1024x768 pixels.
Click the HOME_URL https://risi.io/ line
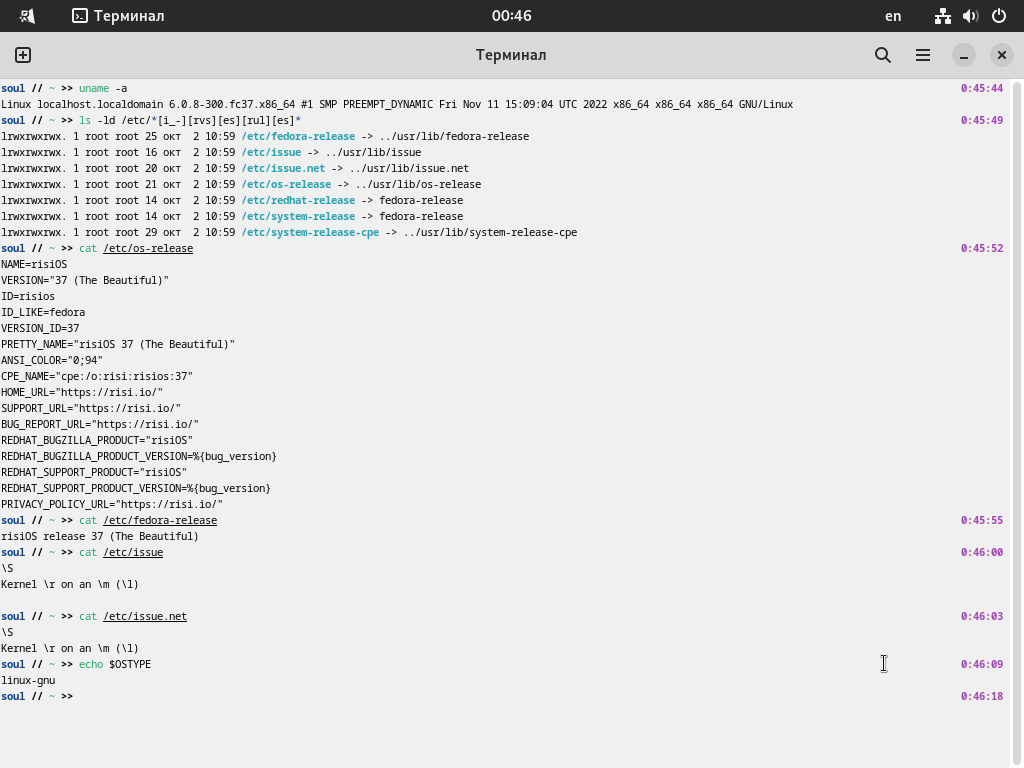pos(82,392)
